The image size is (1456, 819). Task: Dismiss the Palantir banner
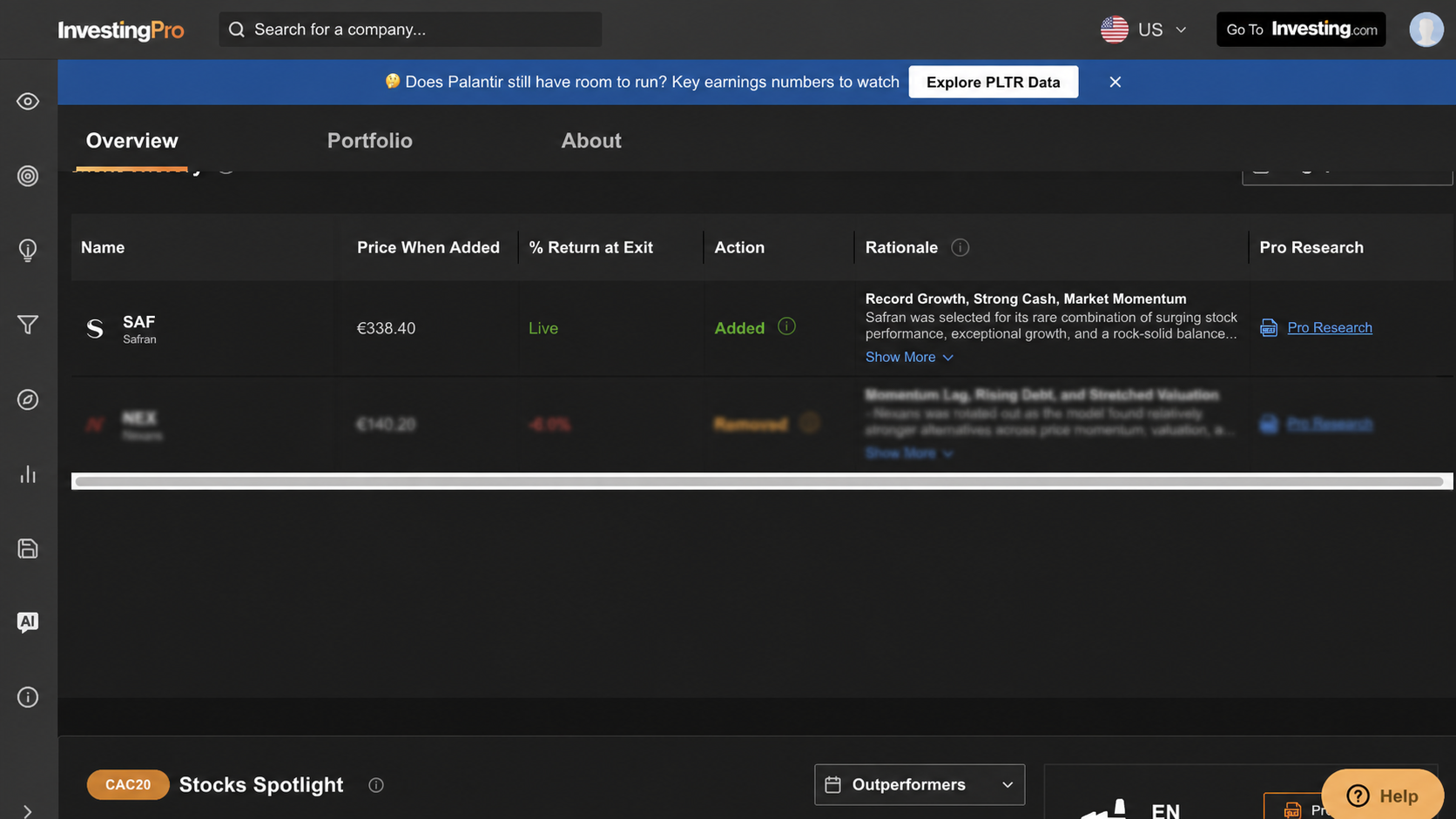(x=1116, y=82)
